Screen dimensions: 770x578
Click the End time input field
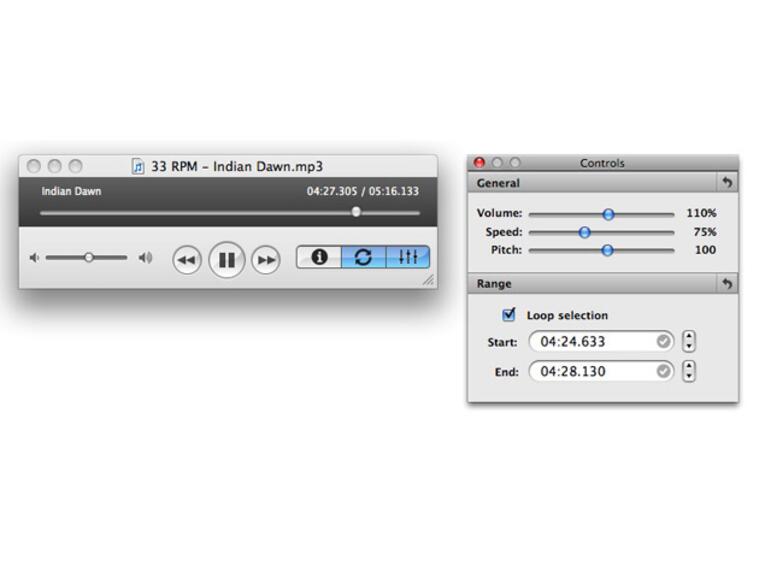point(601,371)
